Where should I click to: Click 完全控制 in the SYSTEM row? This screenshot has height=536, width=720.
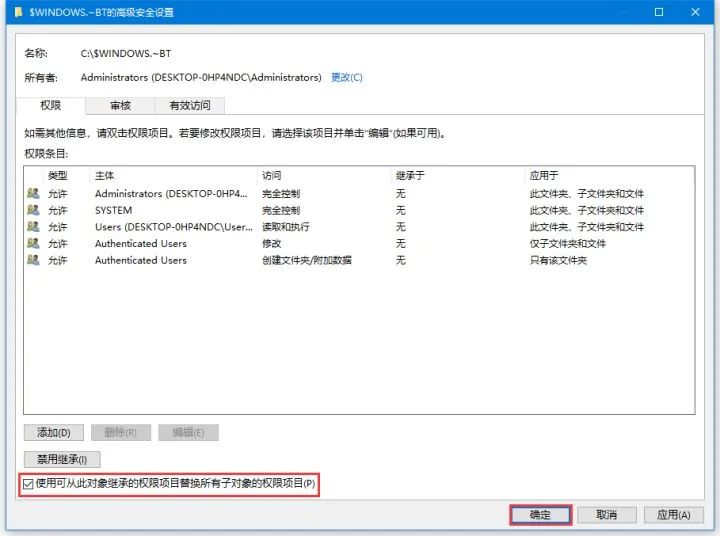(281, 210)
